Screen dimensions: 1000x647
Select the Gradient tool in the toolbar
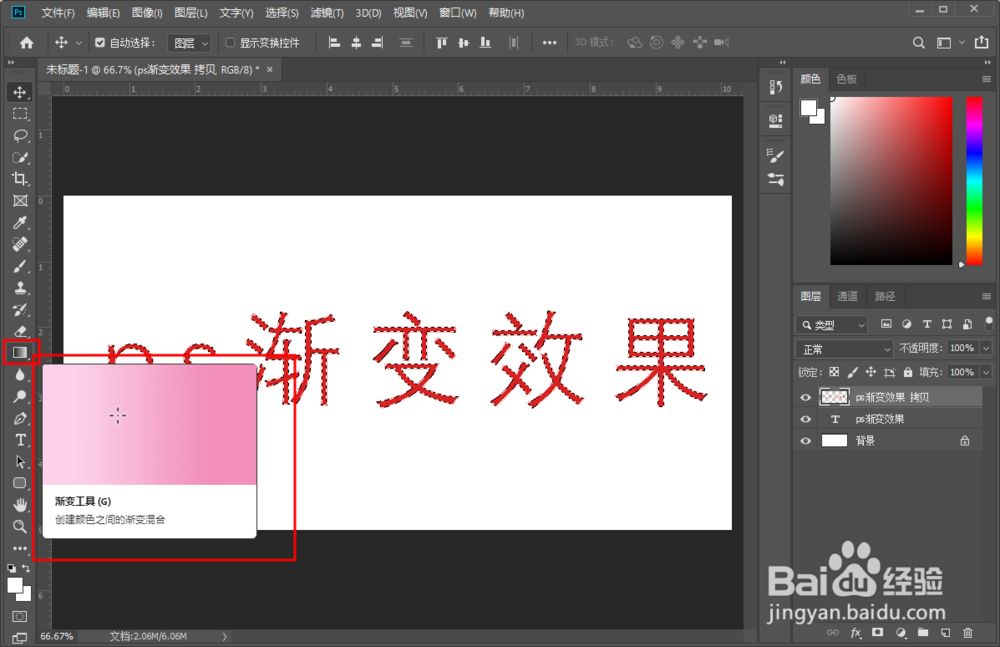coord(20,352)
